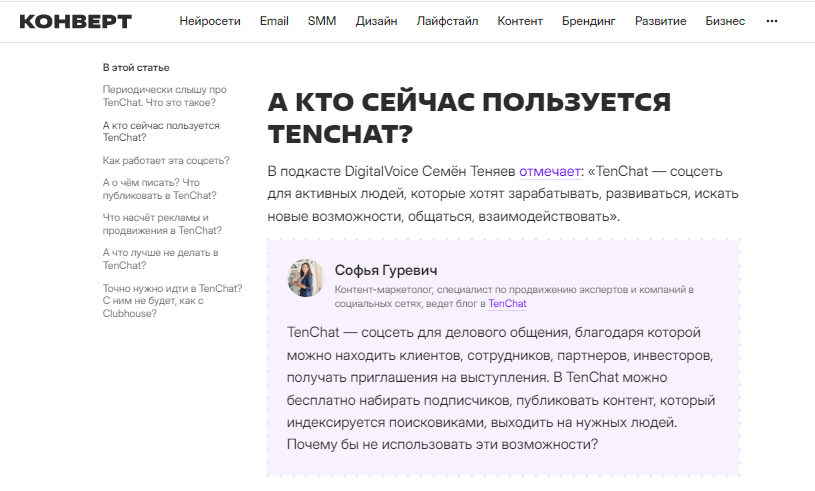This screenshot has width=815, height=491.
Task: Go to the Email category
Action: click(274, 21)
